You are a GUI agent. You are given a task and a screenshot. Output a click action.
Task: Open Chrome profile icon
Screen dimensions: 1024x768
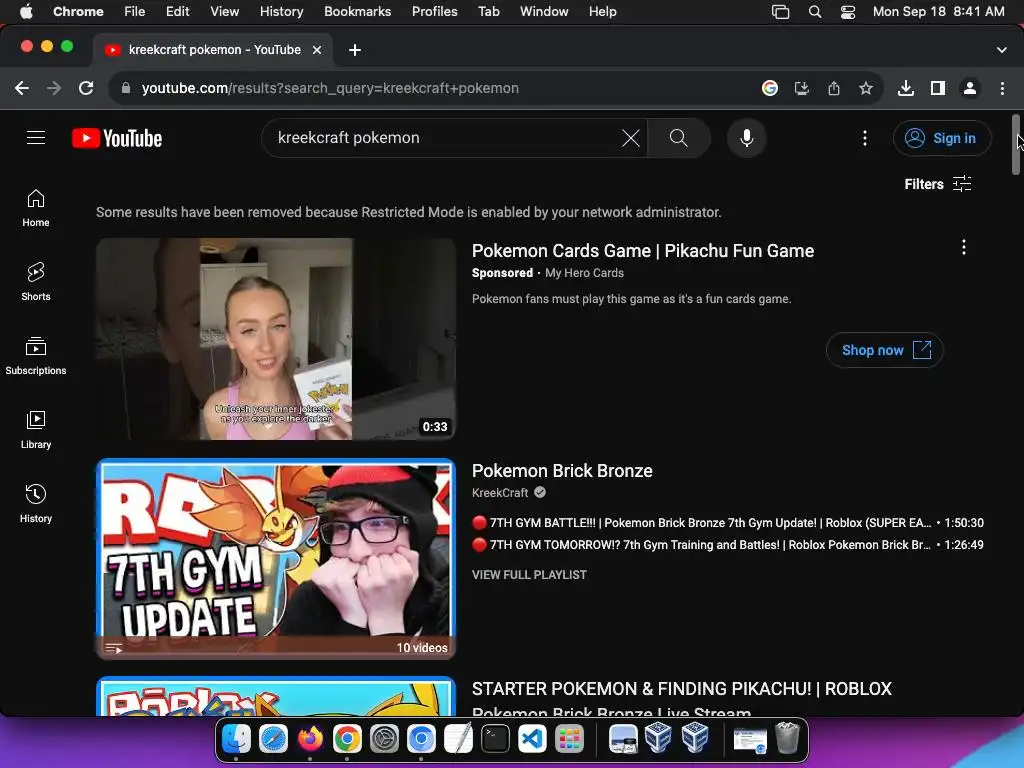pyautogui.click(x=970, y=88)
